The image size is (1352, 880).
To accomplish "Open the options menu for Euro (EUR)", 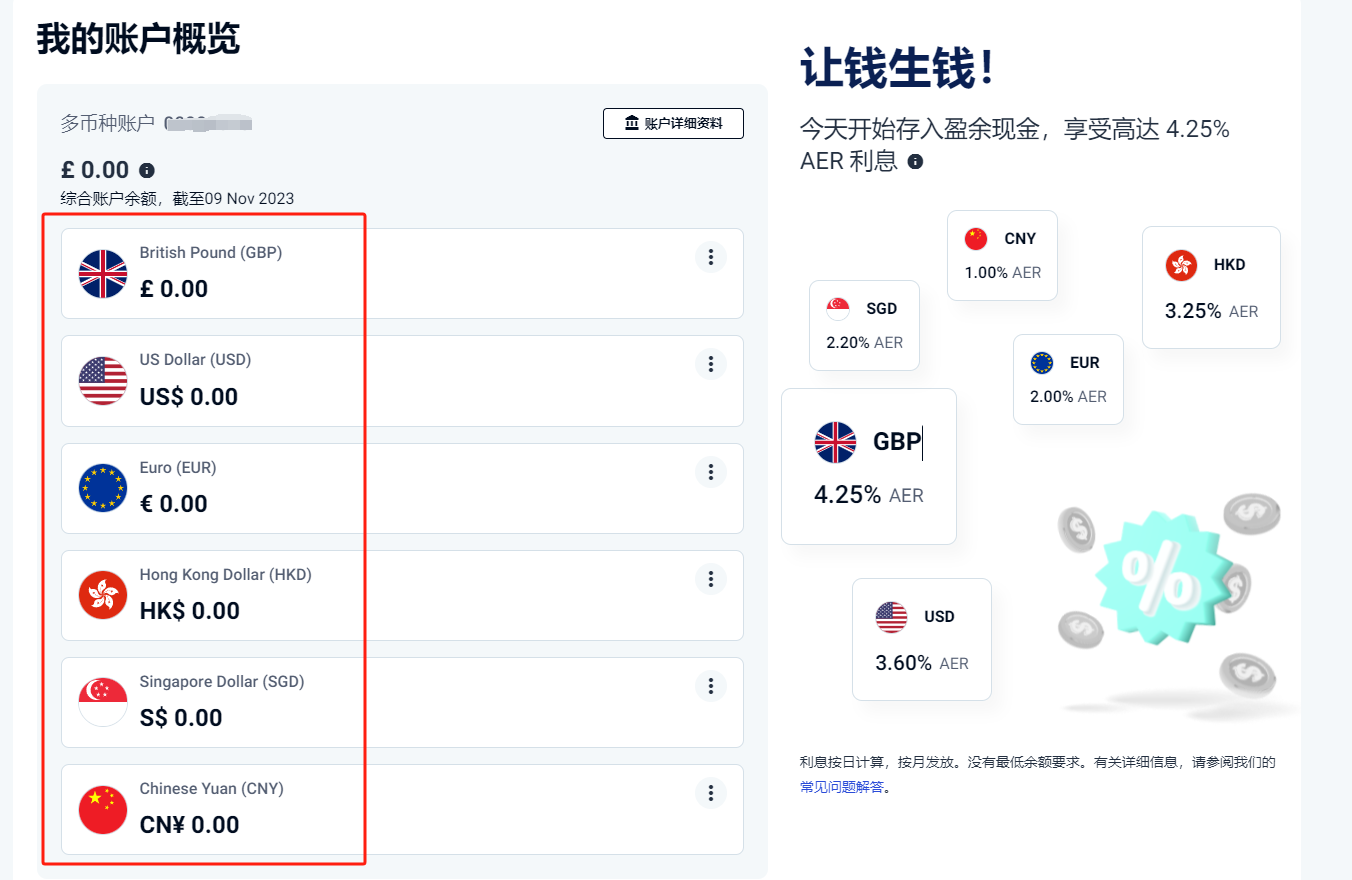I will (x=710, y=471).
